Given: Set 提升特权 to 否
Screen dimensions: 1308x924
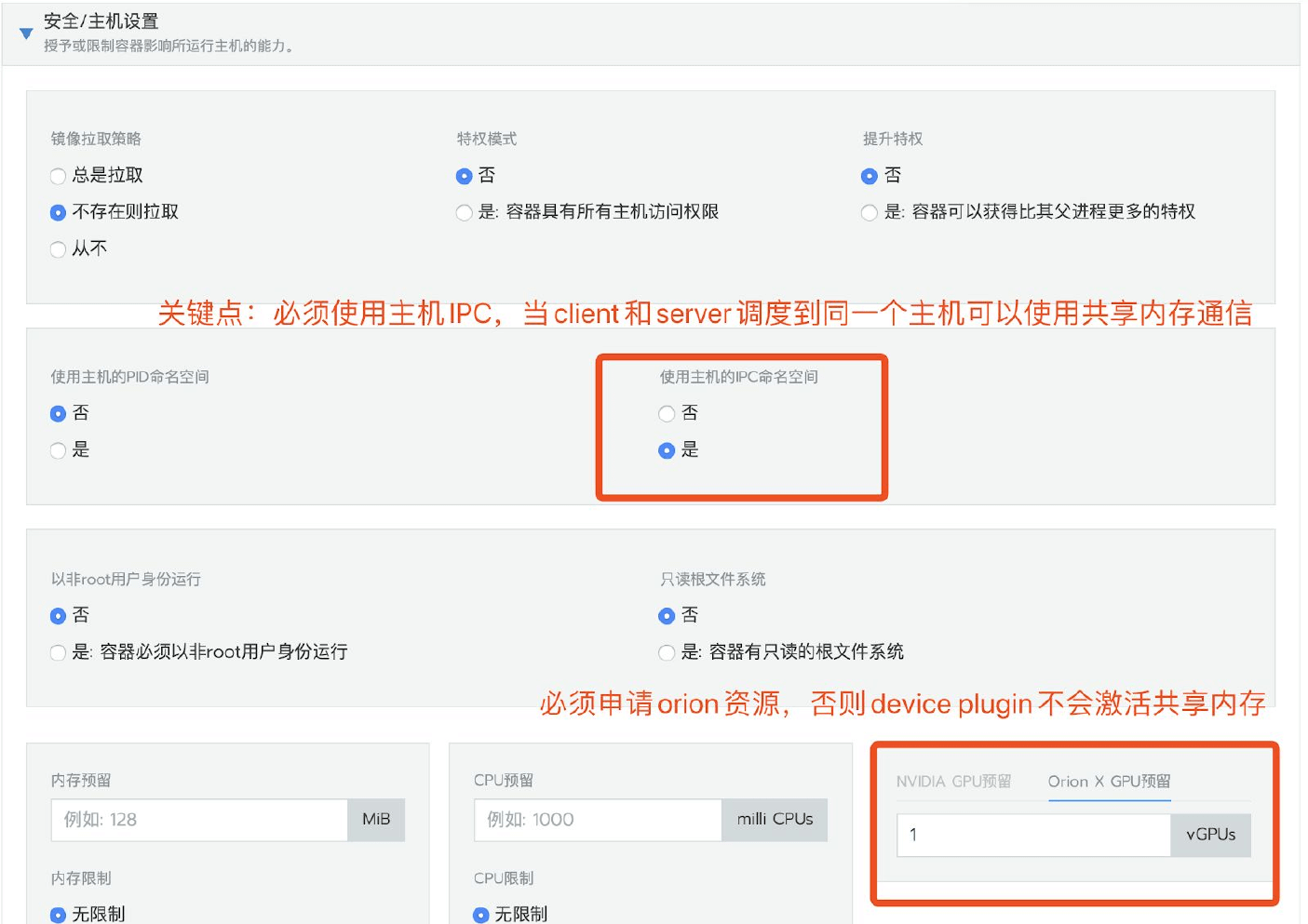Looking at the screenshot, I should click(870, 176).
